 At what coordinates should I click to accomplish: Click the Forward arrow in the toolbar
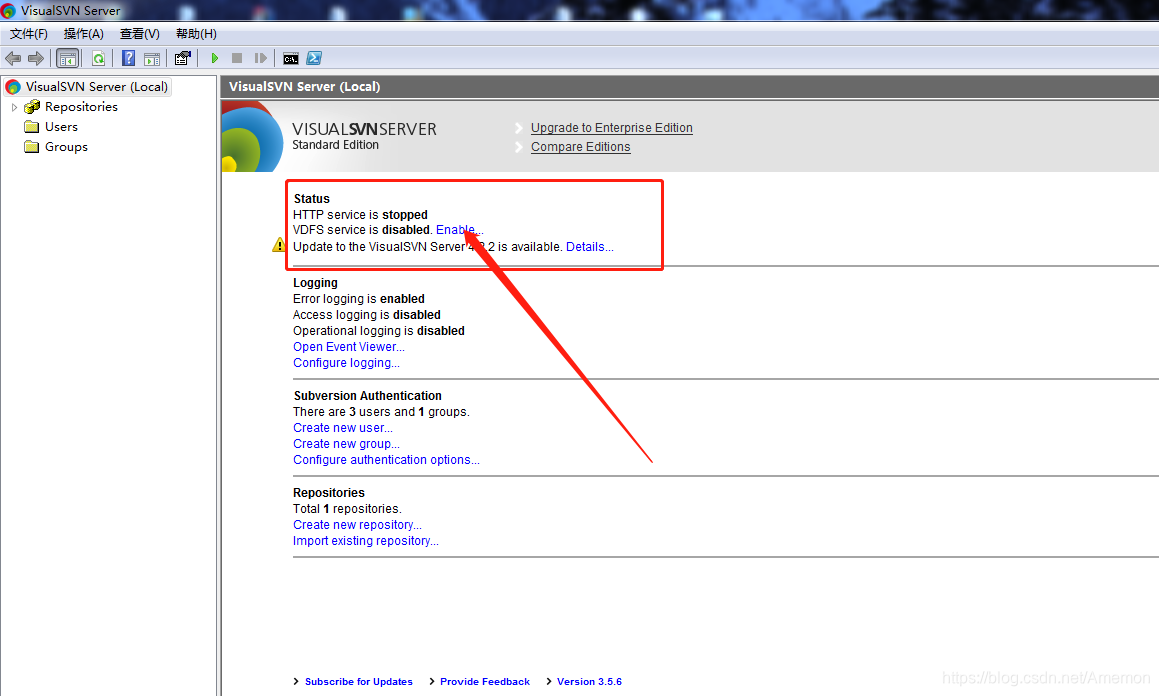[x=35, y=58]
